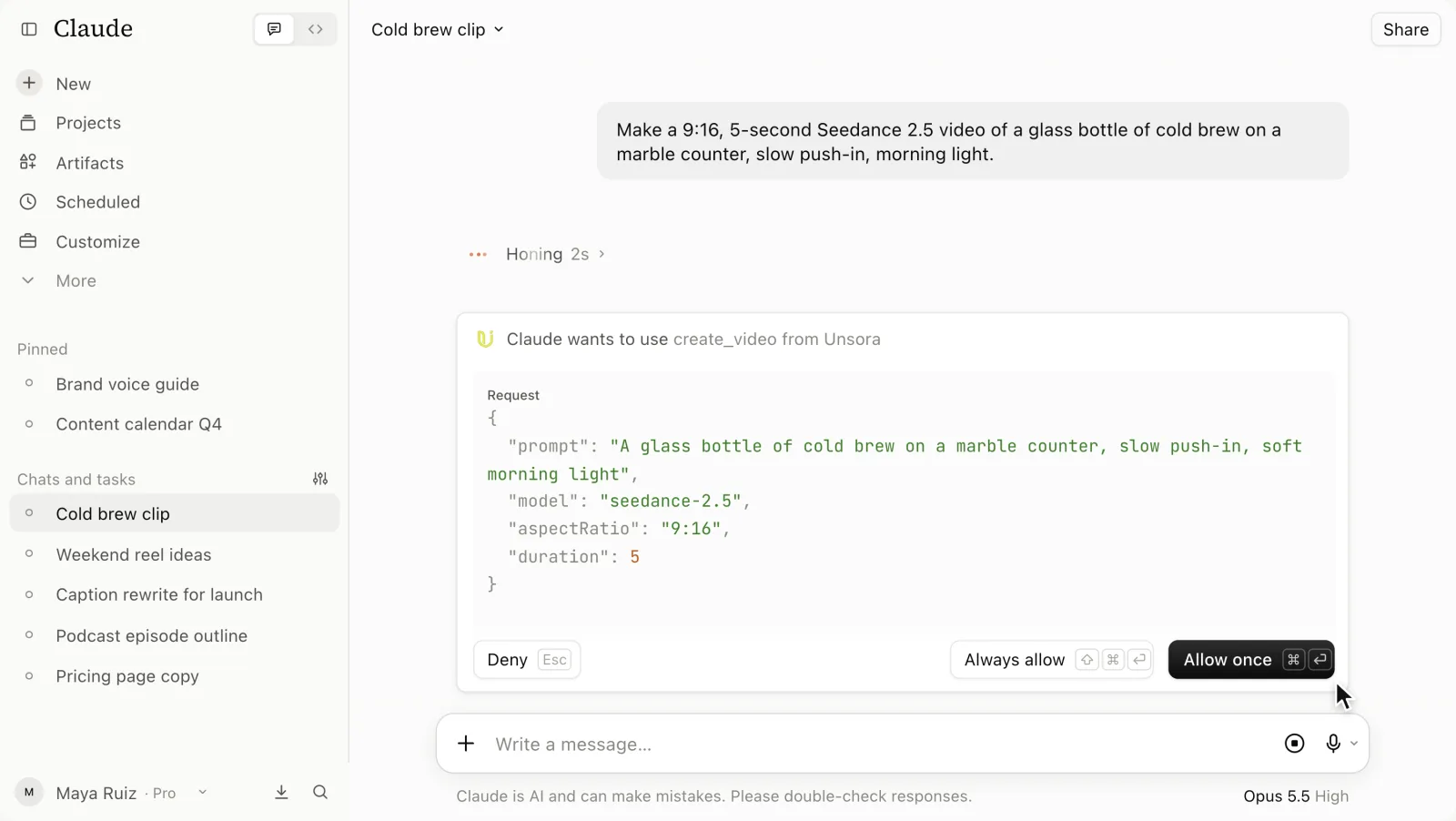Screen dimensions: 1456x821
Task: Click the Share button
Action: pos(1405,29)
